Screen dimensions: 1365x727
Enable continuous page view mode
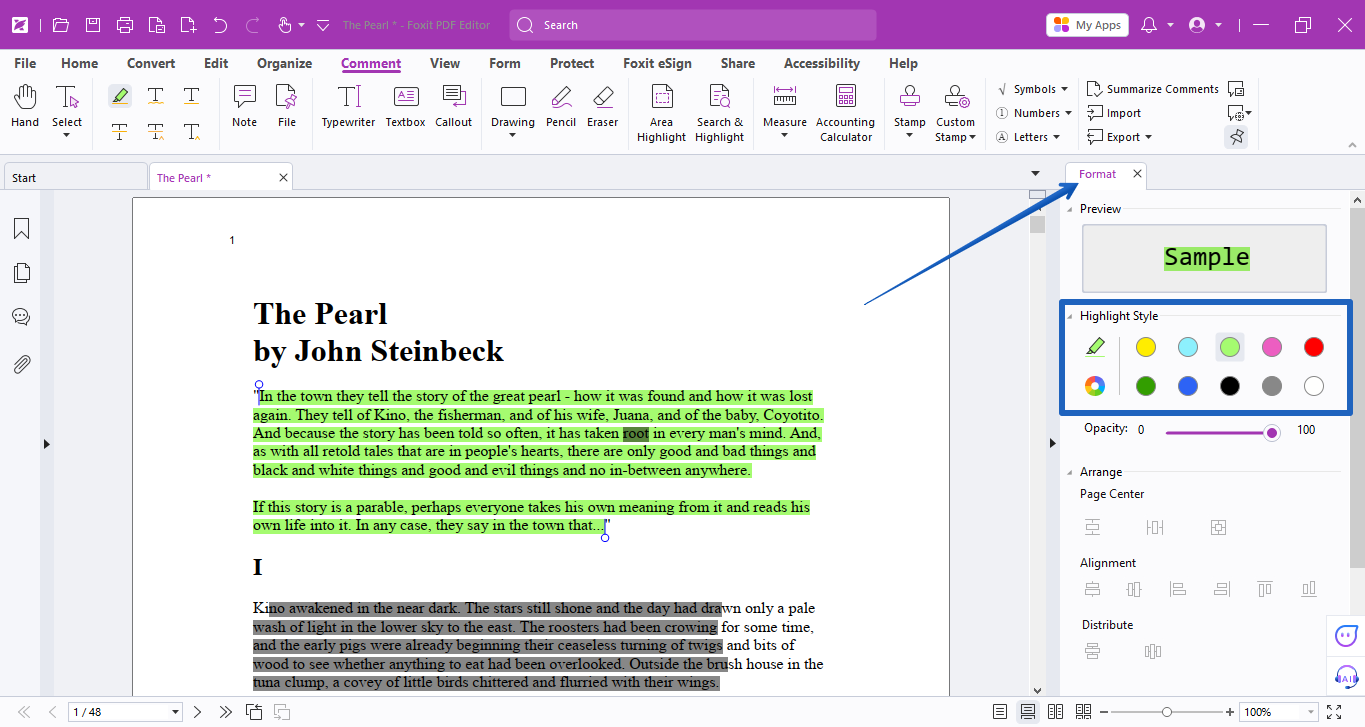[x=1027, y=712]
